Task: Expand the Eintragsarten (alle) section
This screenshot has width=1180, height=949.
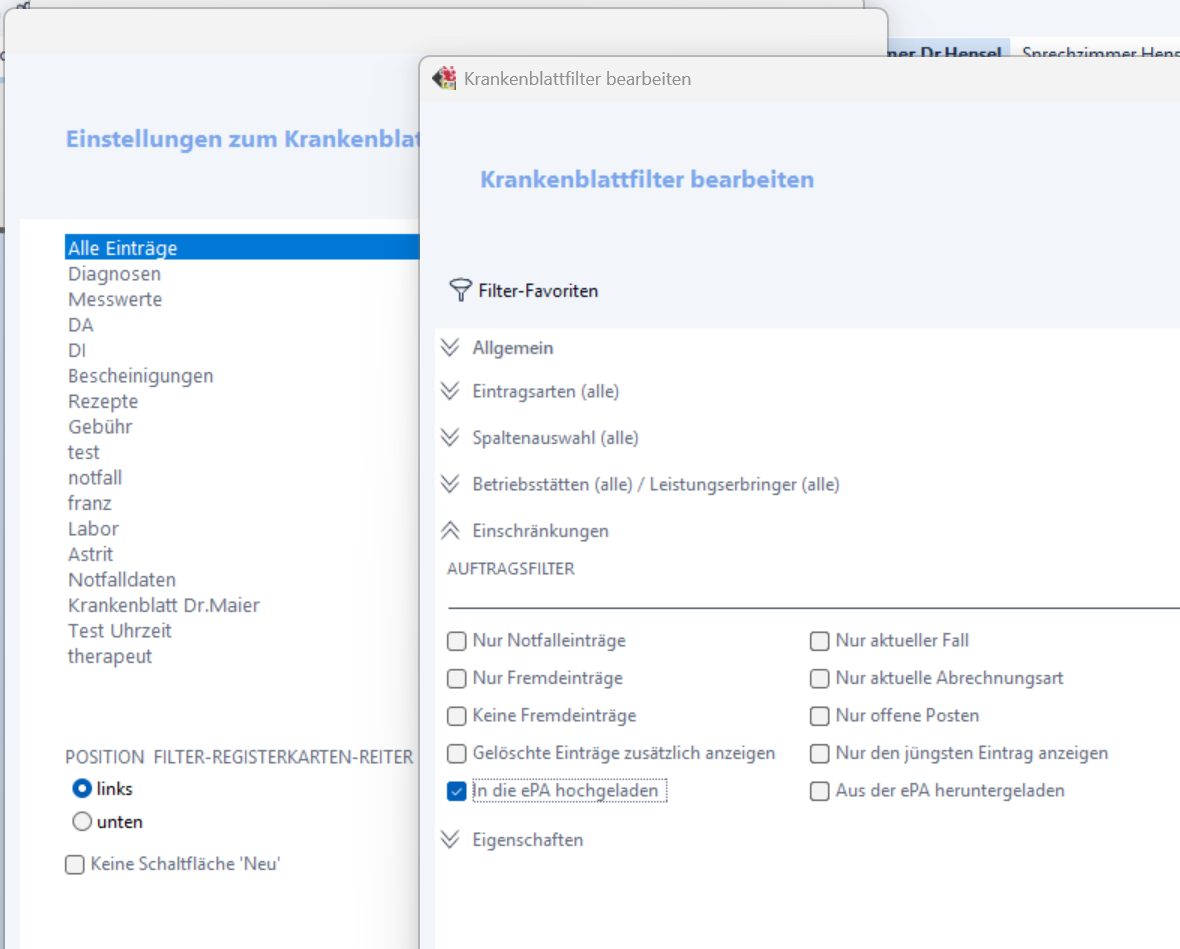Action: (450, 391)
